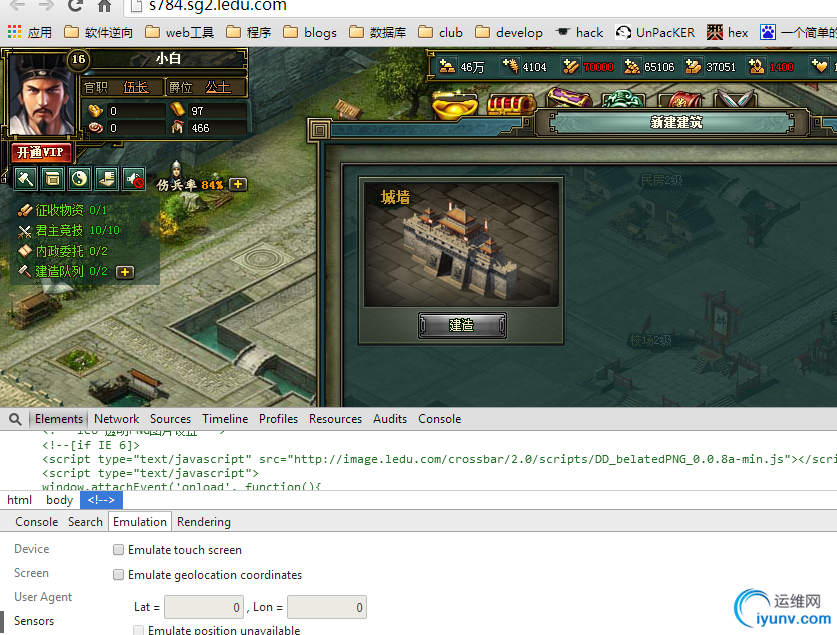Switch to the Sources tab
The height and width of the screenshot is (635, 837).
tap(170, 419)
